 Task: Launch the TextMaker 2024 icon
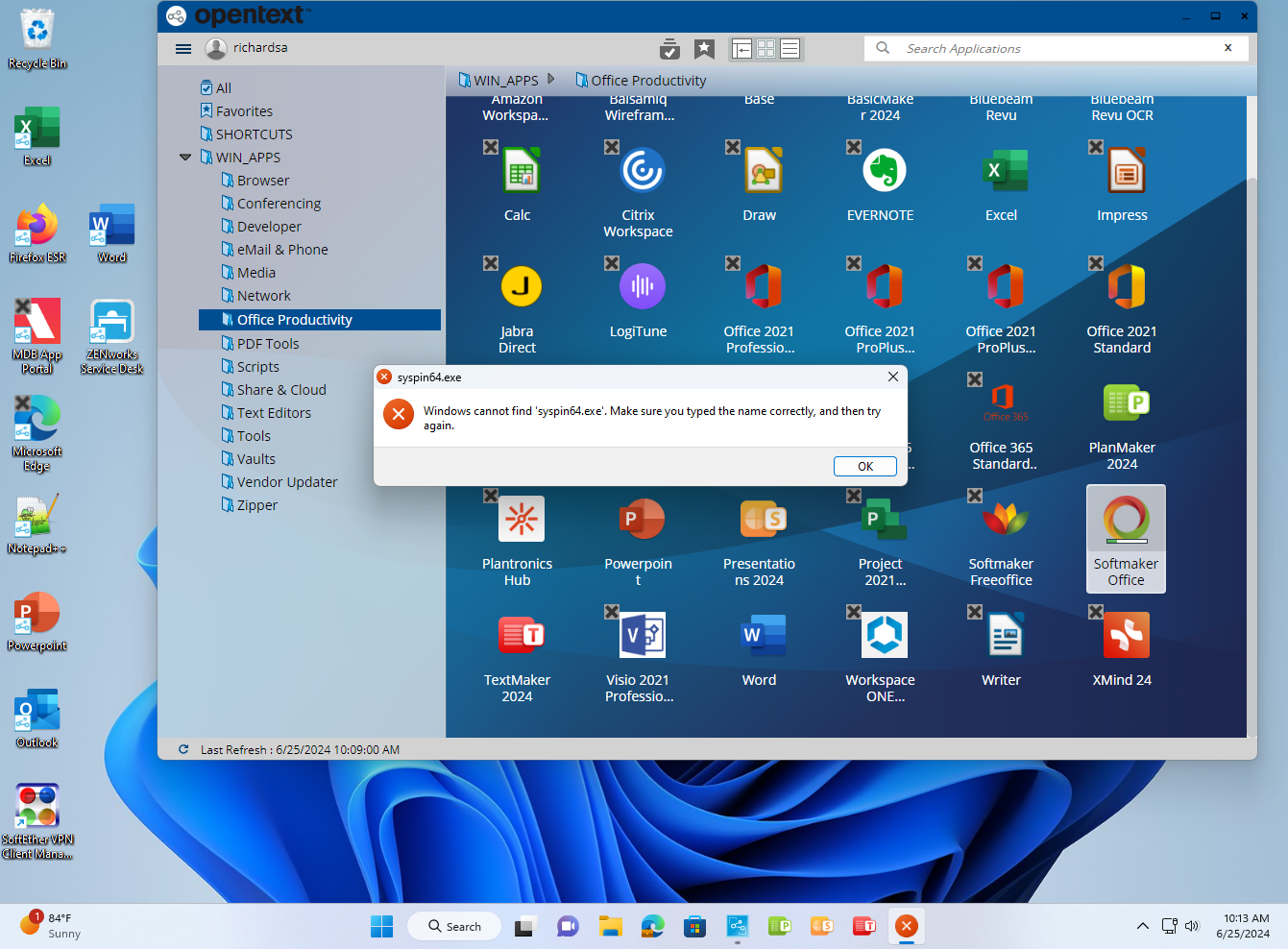521,635
